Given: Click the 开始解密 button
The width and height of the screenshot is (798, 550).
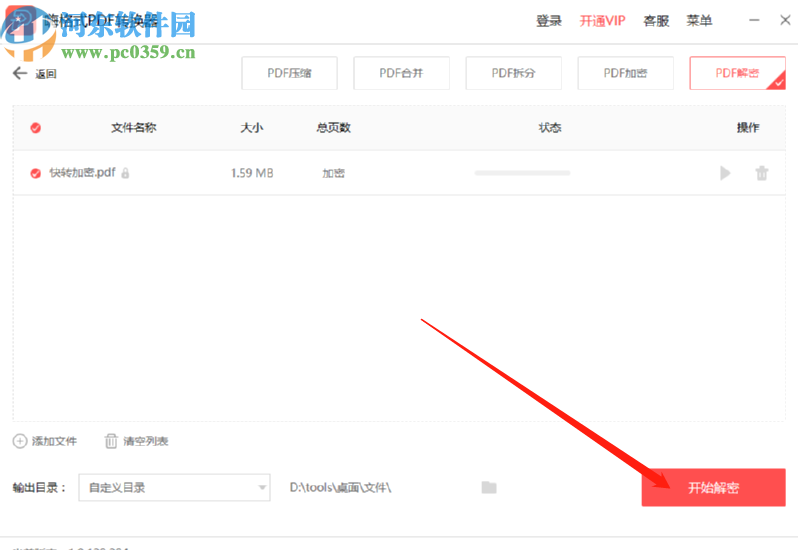Looking at the screenshot, I should [714, 487].
